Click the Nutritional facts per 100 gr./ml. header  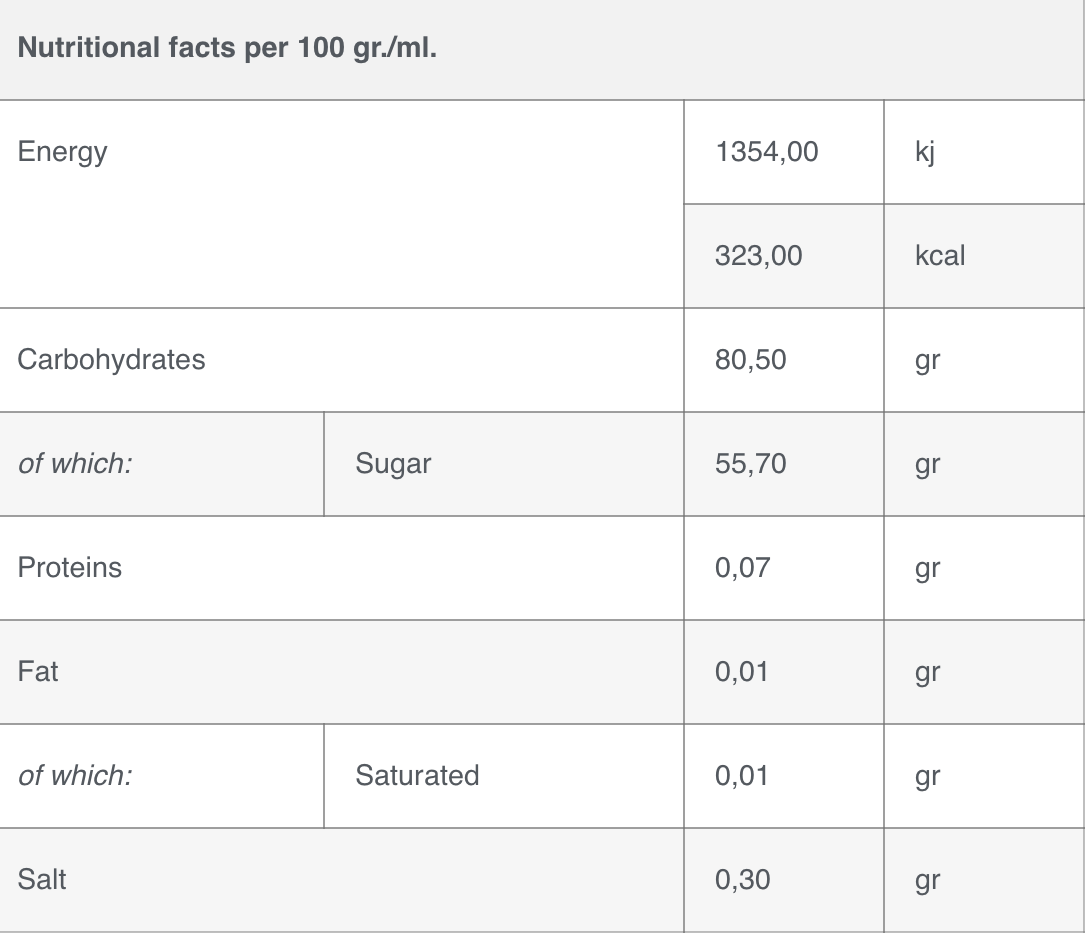click(x=227, y=48)
